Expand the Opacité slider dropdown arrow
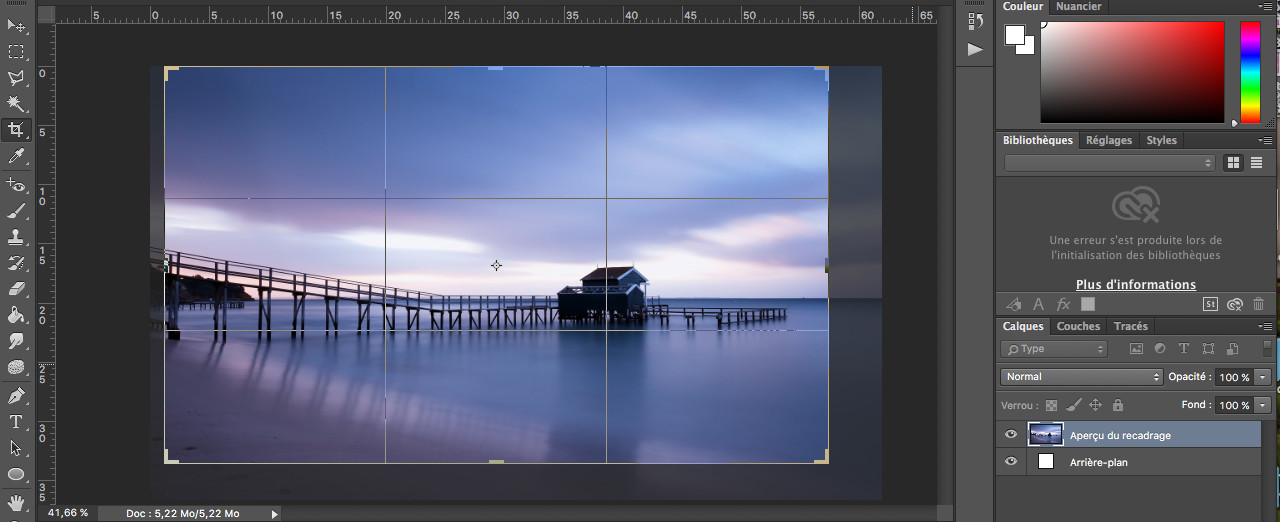 point(1263,377)
